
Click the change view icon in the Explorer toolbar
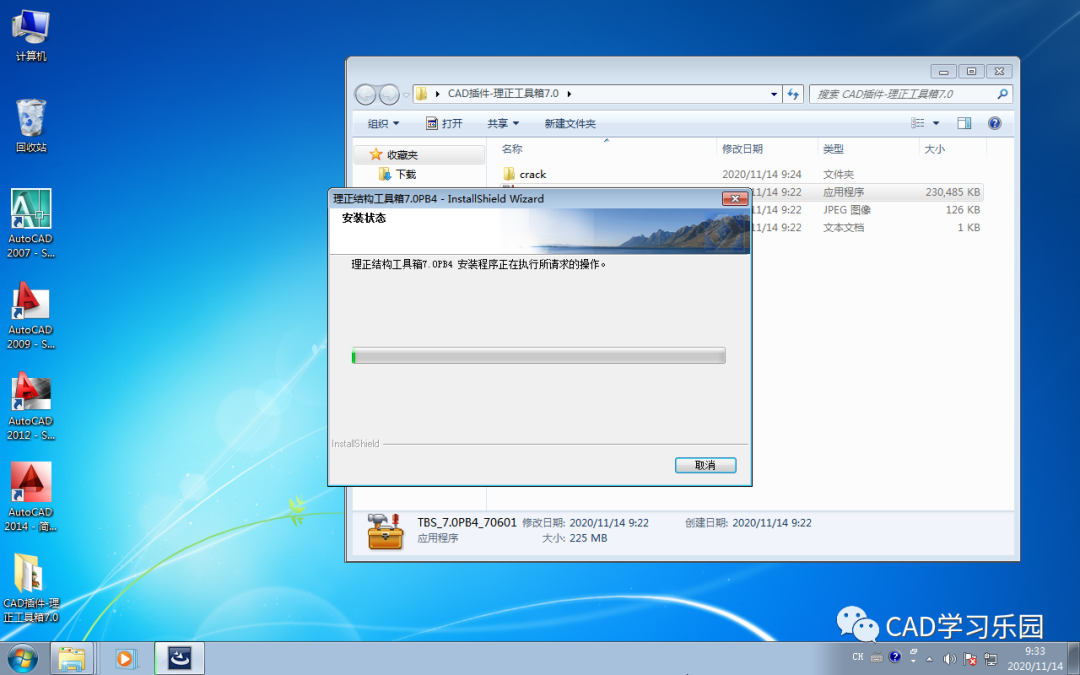click(917, 123)
